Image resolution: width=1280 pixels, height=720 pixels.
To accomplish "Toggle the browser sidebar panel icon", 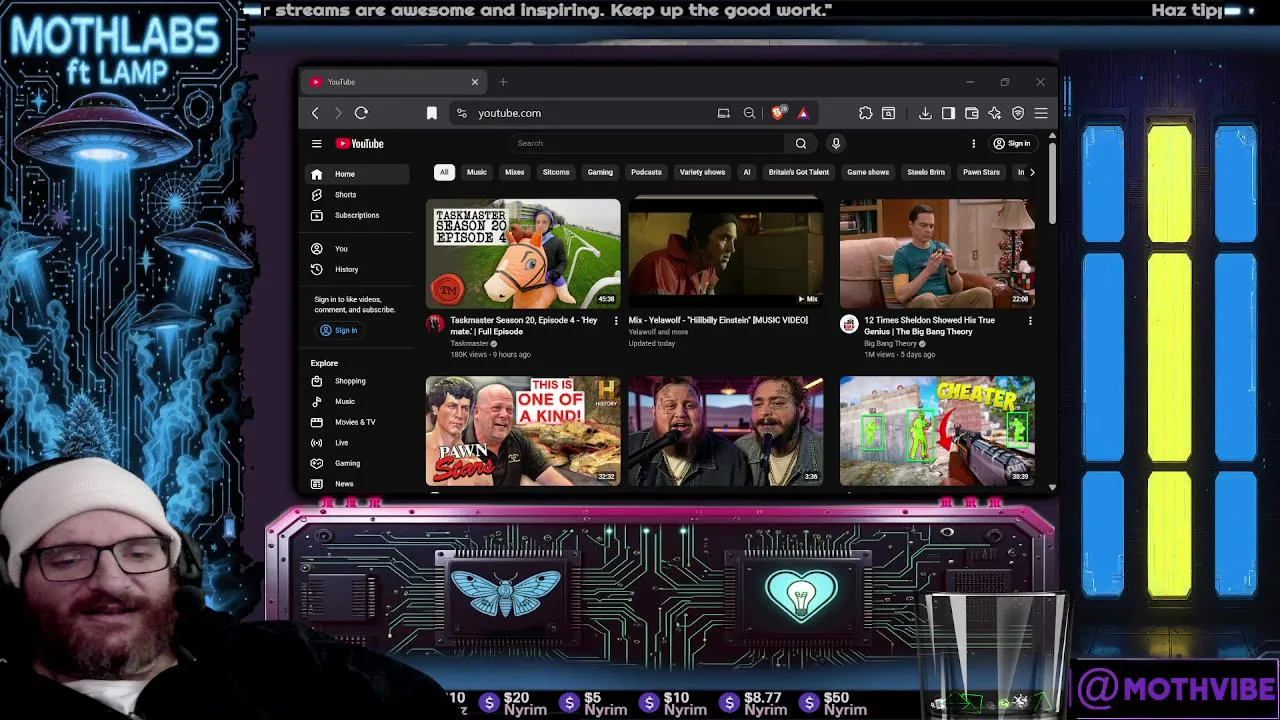I will click(x=948, y=113).
